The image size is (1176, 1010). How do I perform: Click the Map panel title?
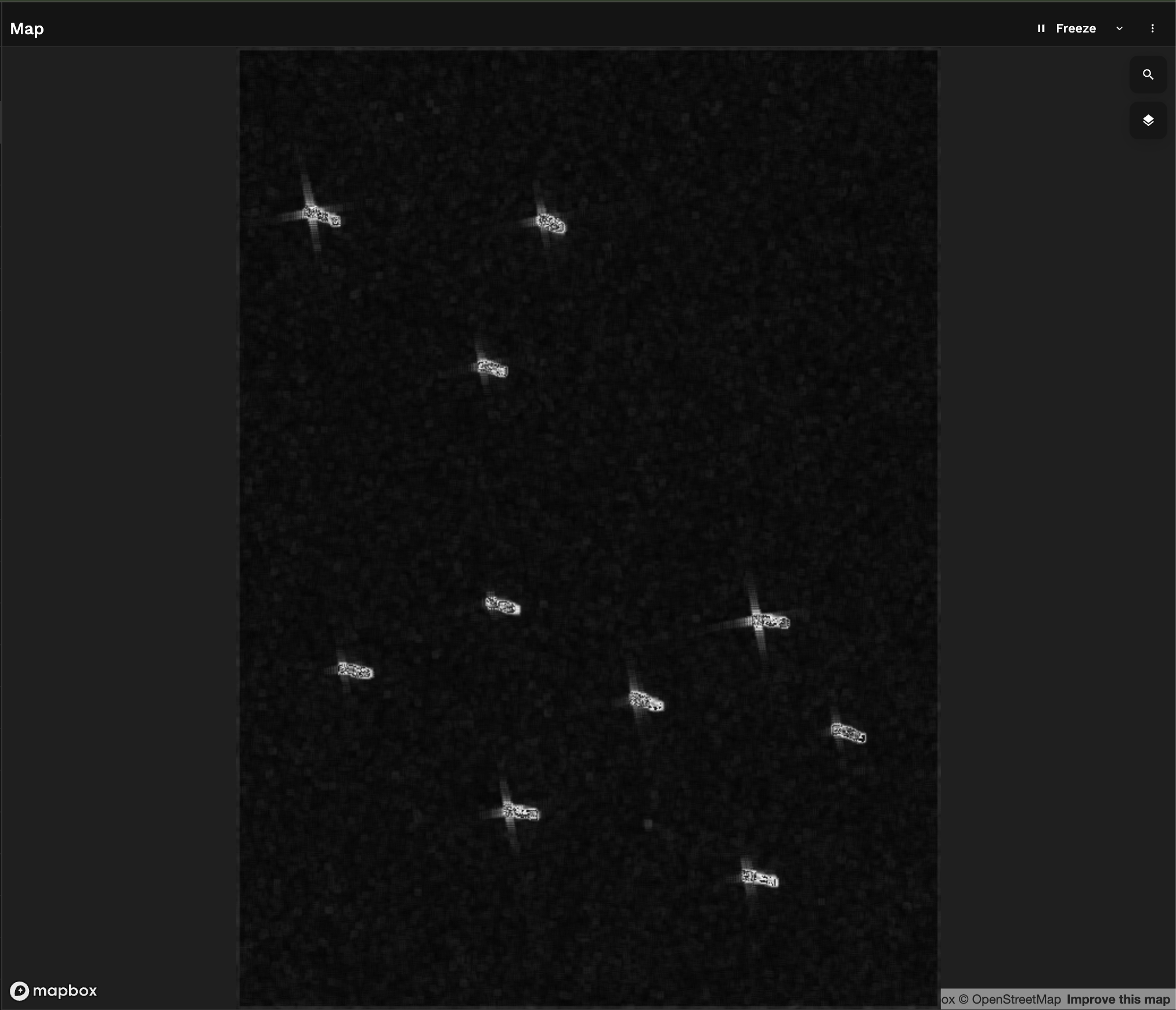tap(27, 28)
